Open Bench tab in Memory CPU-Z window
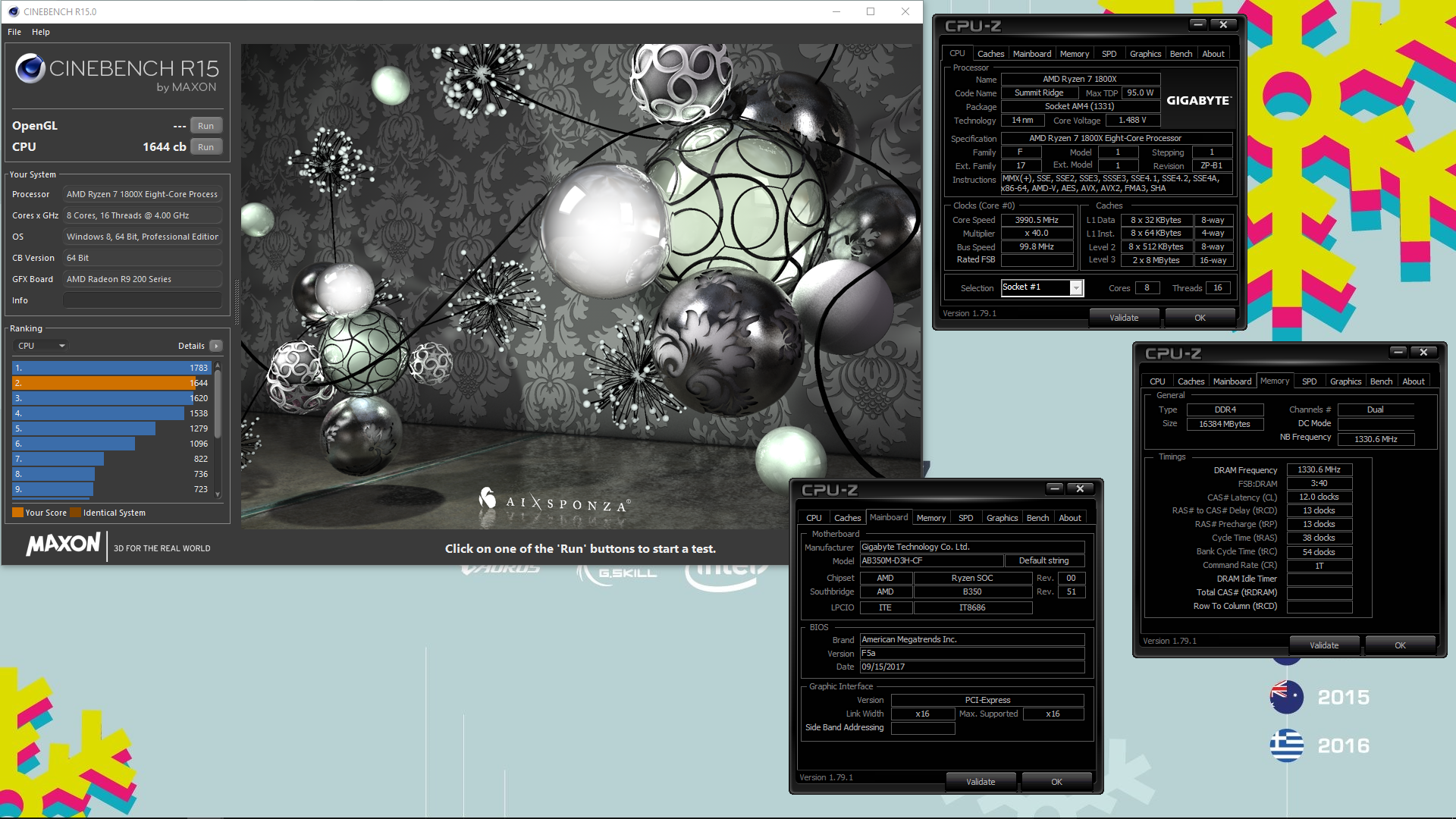1456x819 pixels. pos(1381,381)
